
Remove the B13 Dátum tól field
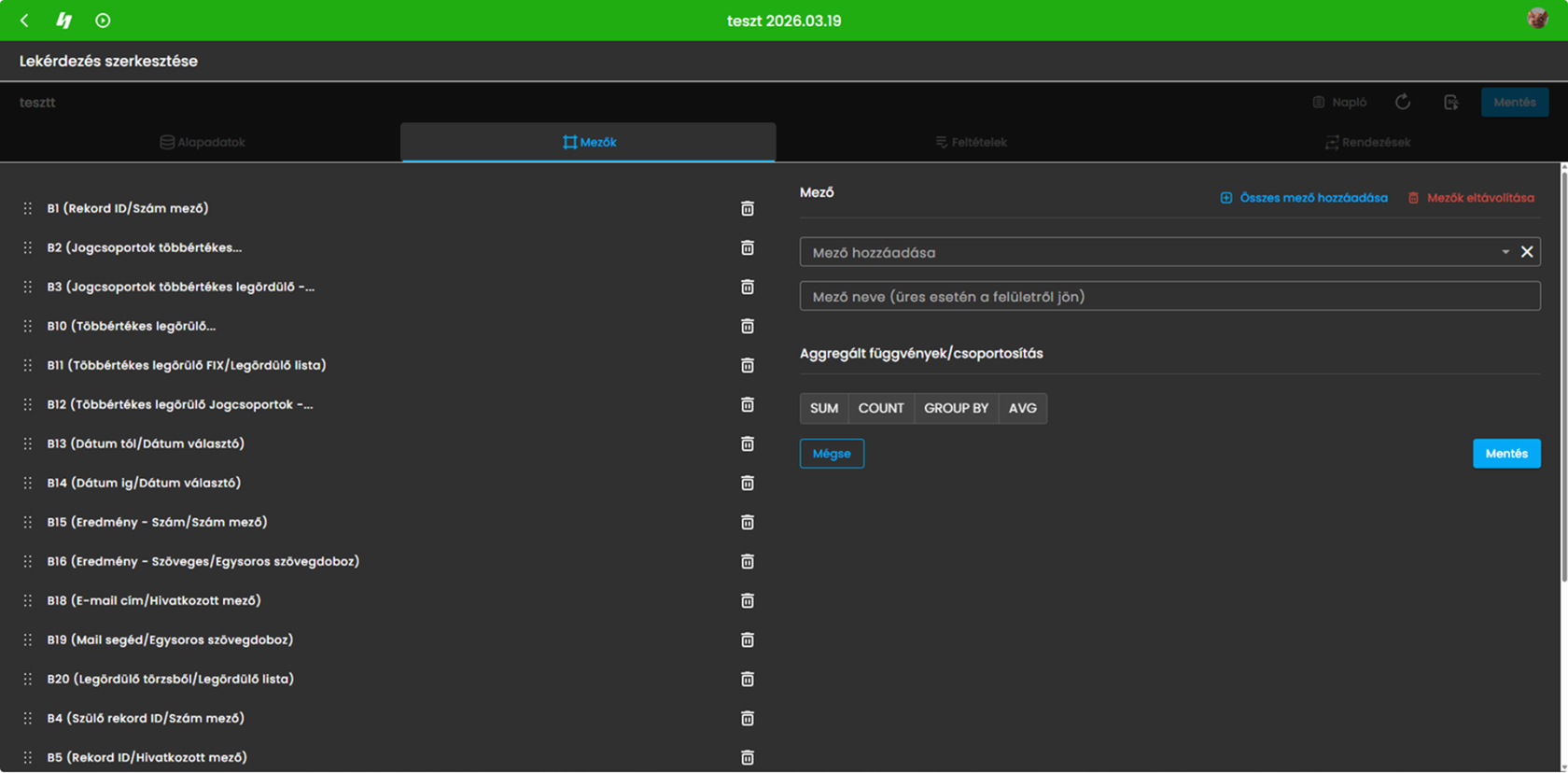point(748,443)
